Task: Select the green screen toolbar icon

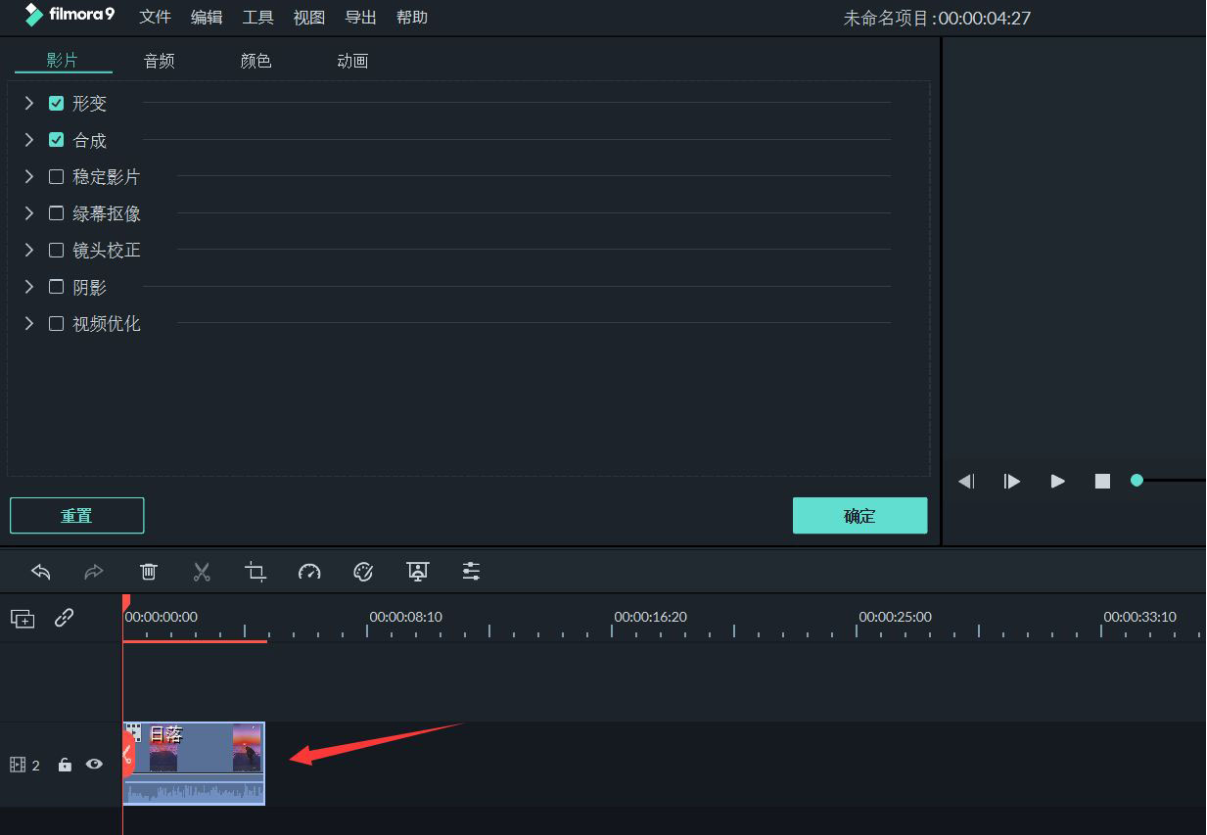Action: coord(417,571)
